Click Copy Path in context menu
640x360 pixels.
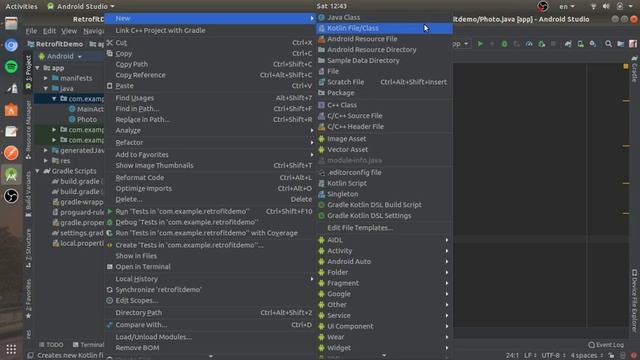pos(210,64)
